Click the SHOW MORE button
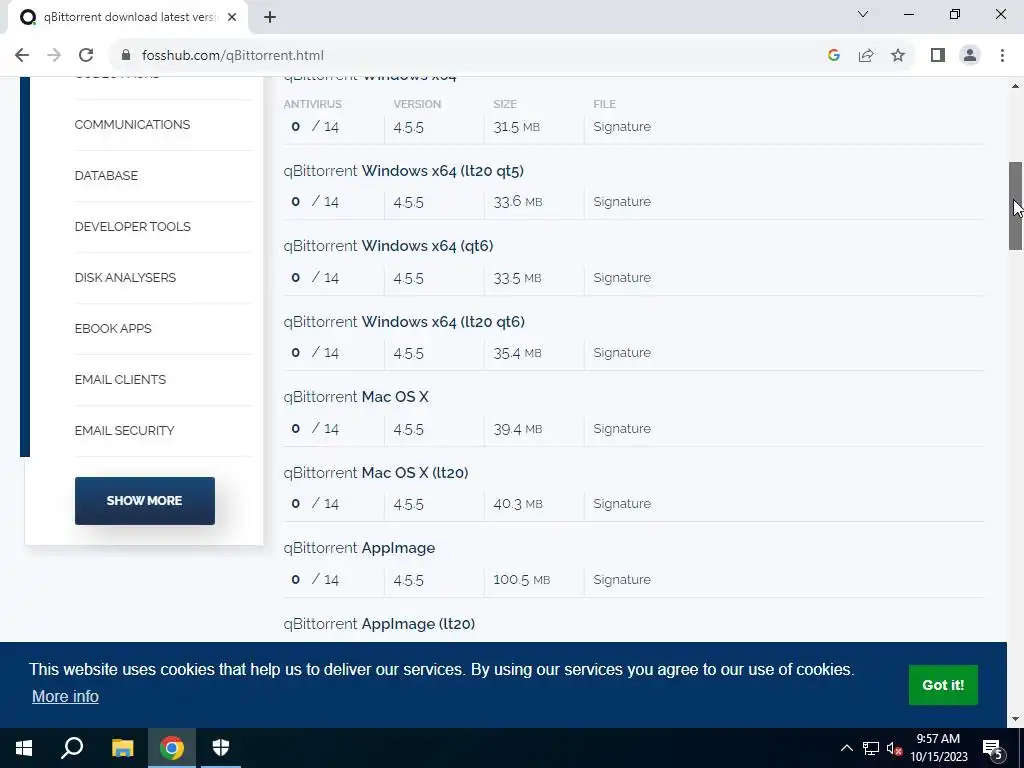Viewport: 1024px width, 768px height. (144, 501)
